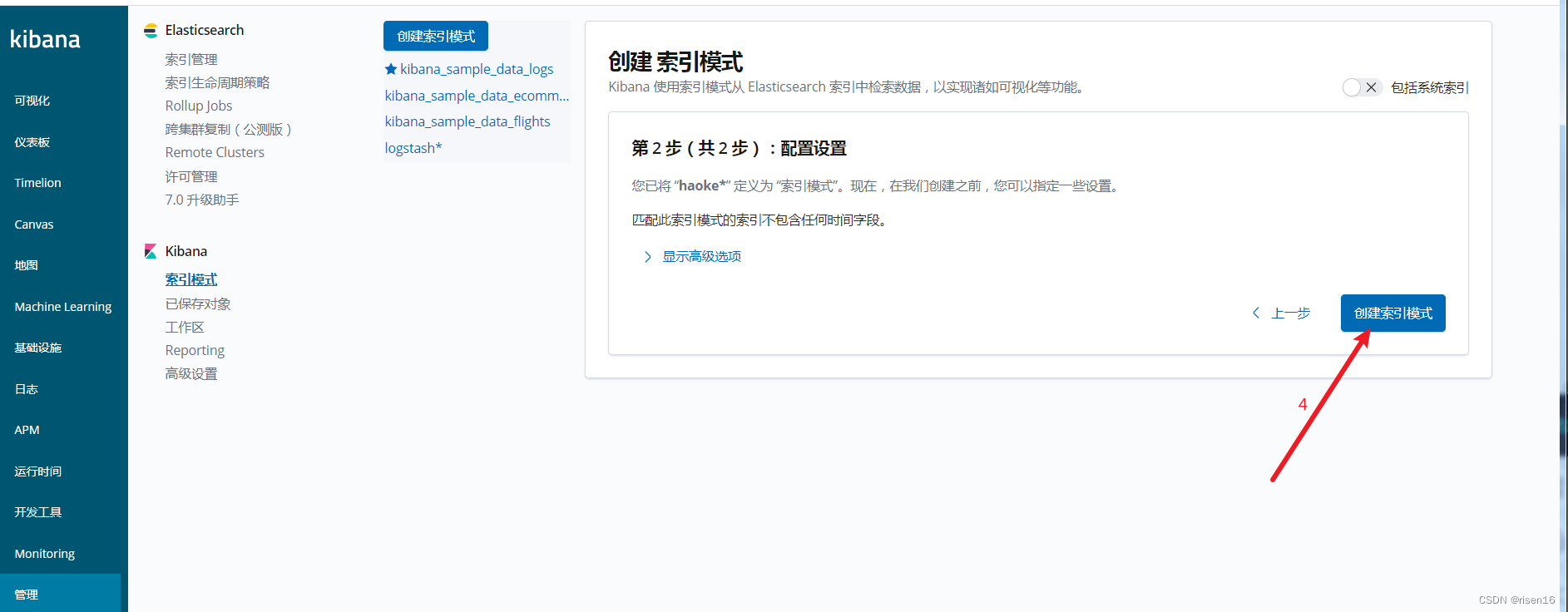Go back with 上一步 link
This screenshot has height=612, width=1568.
[x=1291, y=313]
